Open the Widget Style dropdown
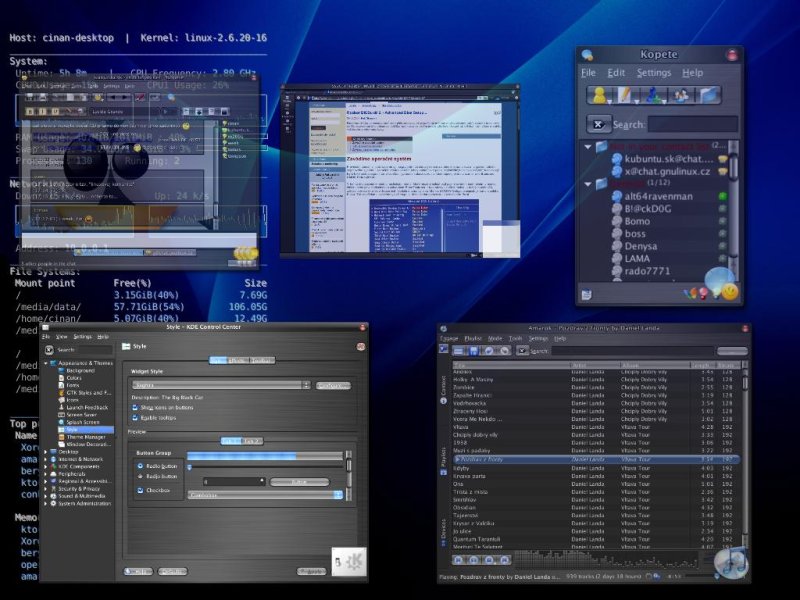Image resolution: width=800 pixels, height=600 pixels. coord(221,385)
